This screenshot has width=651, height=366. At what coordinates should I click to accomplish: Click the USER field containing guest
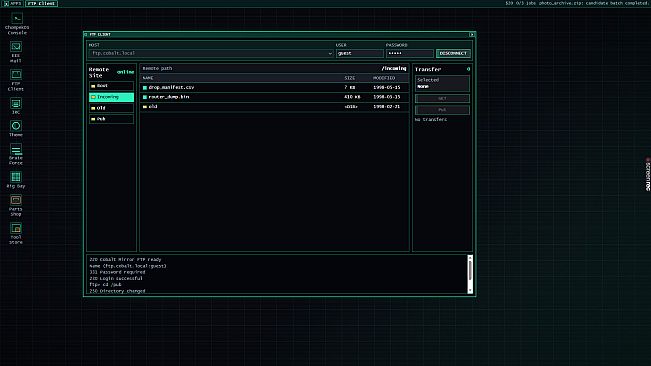360,54
